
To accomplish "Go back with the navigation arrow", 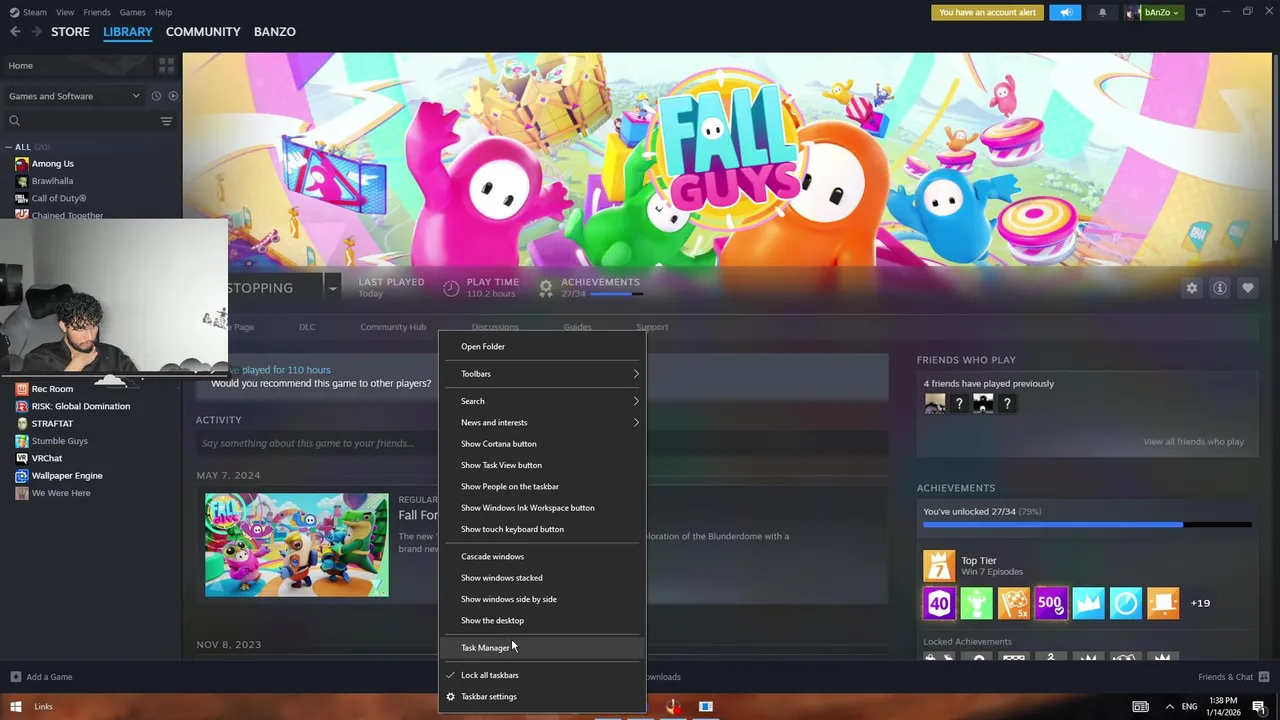I will click(15, 32).
